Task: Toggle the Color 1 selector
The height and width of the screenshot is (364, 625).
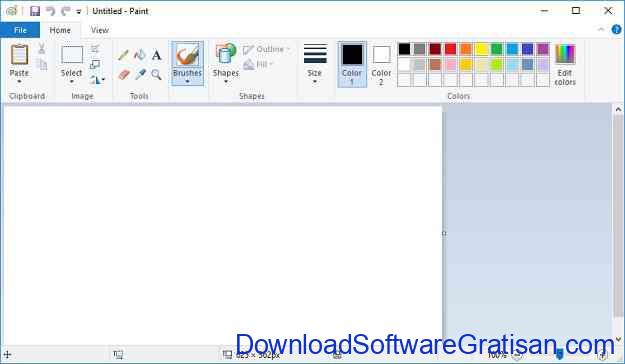Action: (x=352, y=64)
